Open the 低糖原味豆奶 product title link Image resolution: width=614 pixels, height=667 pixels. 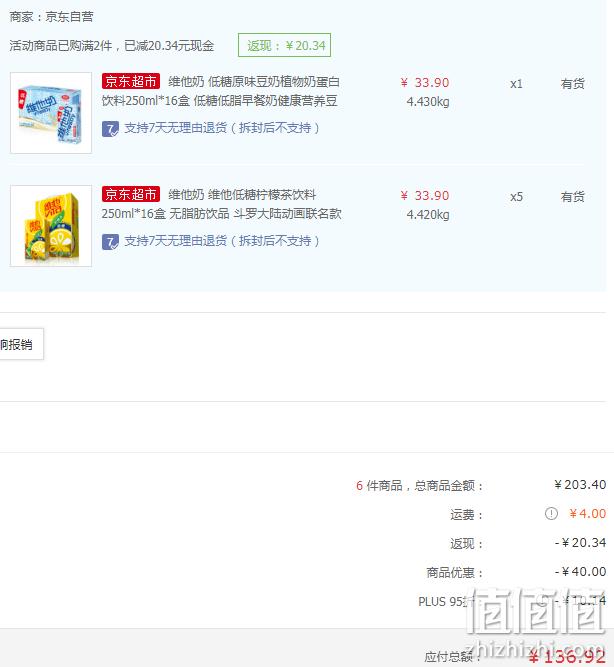220,91
